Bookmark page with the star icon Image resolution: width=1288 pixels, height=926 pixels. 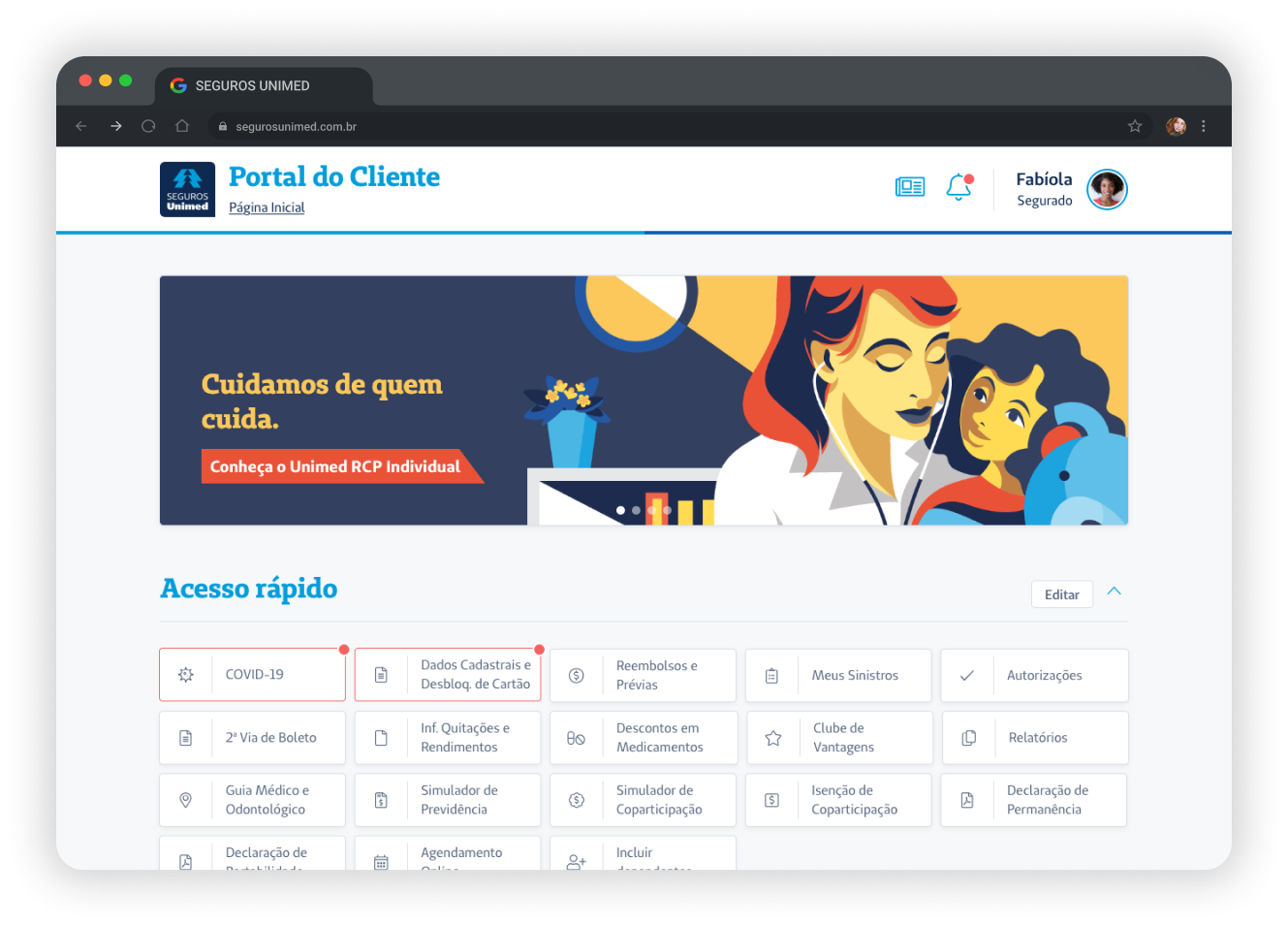pos(1135,126)
